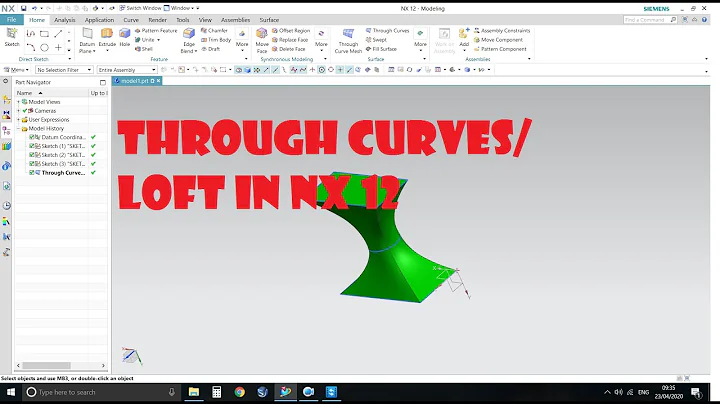720x404 pixels.
Task: Click the Windows Start button
Action: [x=11, y=392]
